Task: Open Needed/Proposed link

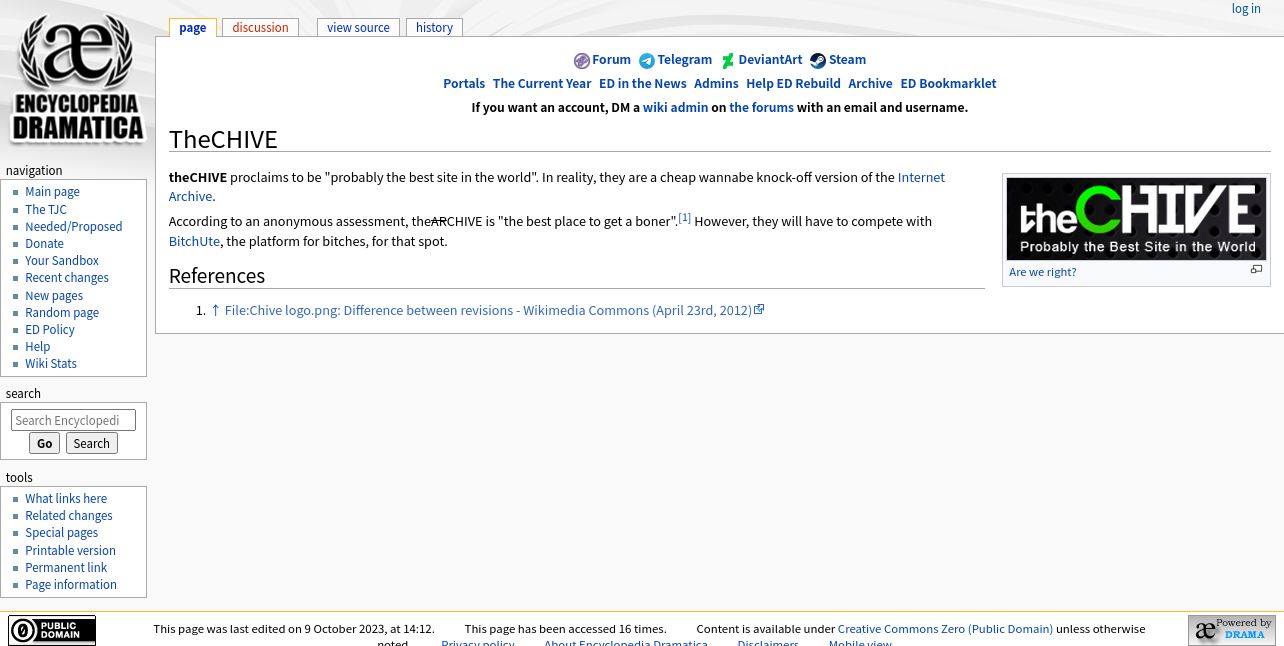Action: (73, 227)
